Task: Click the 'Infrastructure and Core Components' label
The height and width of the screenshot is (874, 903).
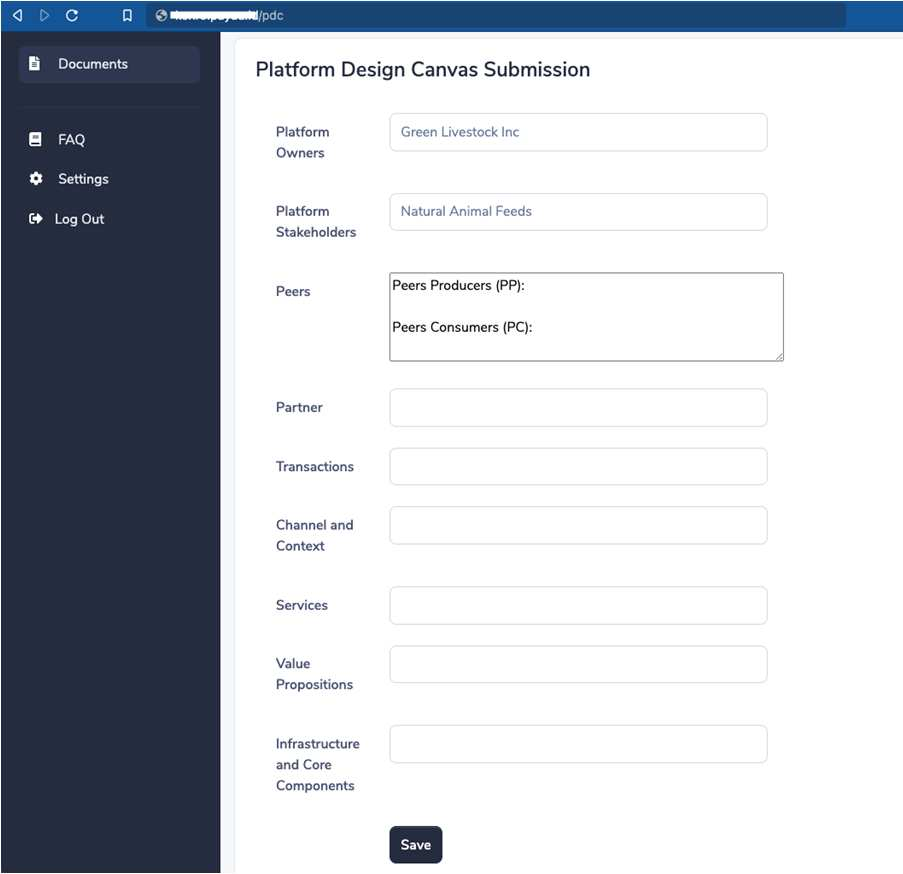Action: (318, 765)
